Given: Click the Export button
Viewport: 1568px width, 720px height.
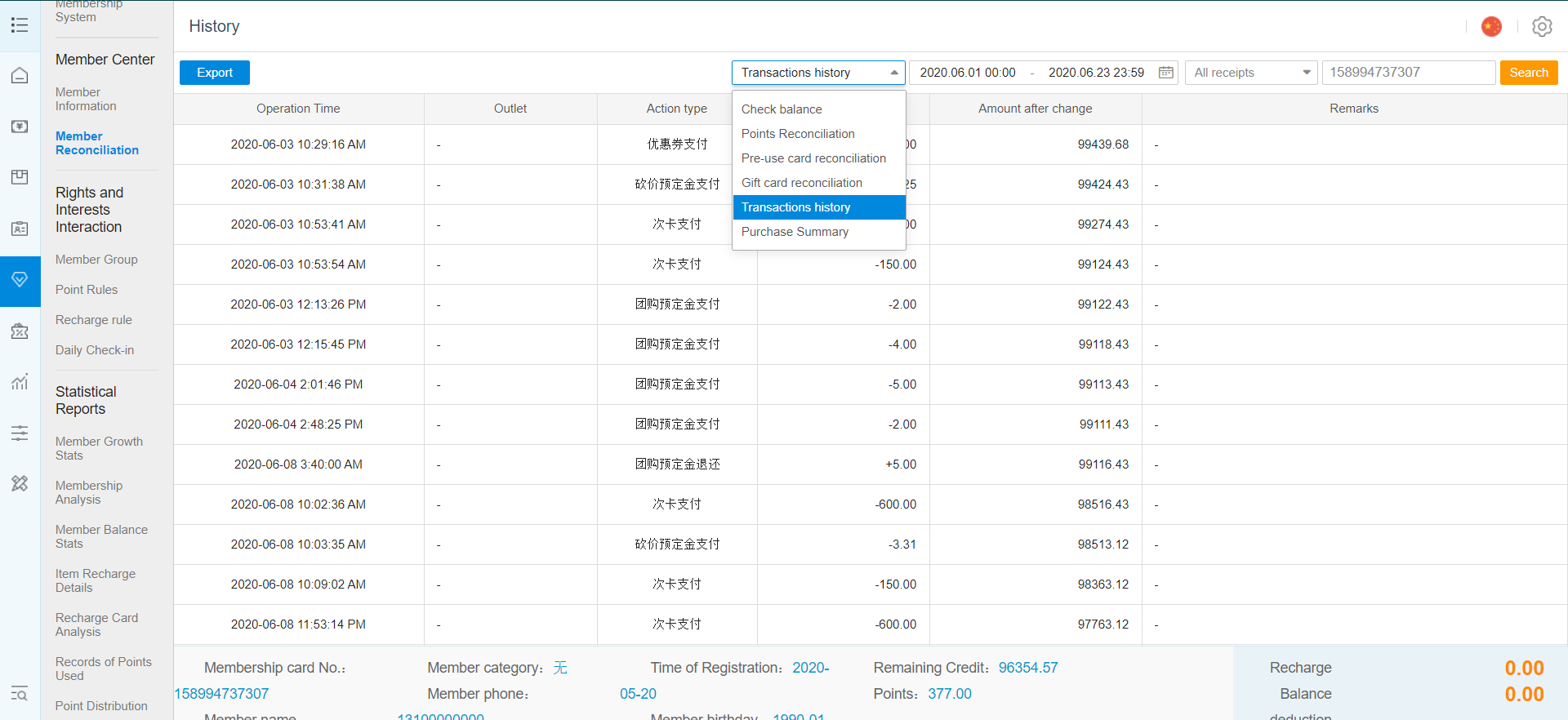Looking at the screenshot, I should click(x=215, y=73).
